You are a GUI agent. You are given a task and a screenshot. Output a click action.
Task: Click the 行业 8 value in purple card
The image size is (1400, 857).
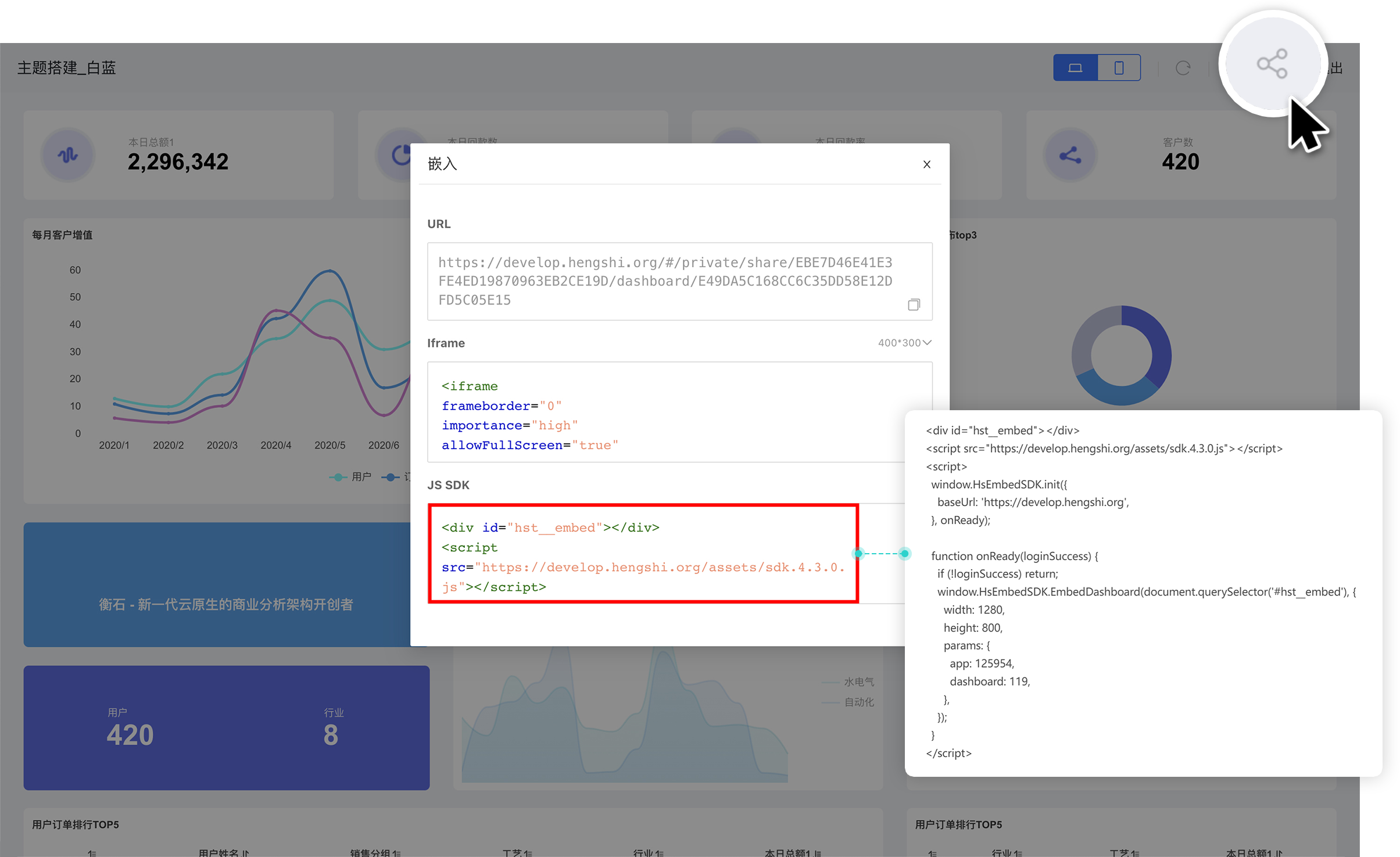click(331, 735)
